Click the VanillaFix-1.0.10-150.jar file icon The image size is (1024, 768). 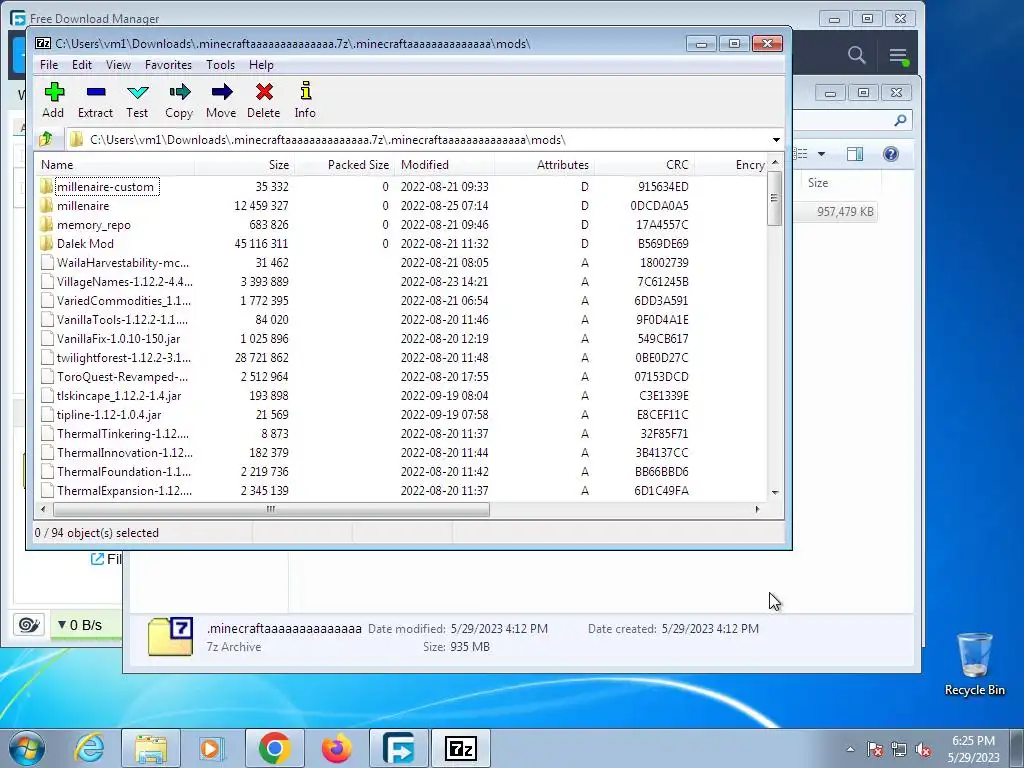47,339
